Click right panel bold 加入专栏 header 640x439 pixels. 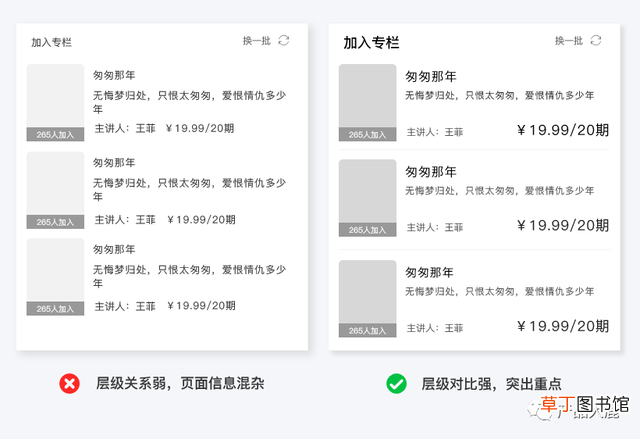tap(371, 42)
